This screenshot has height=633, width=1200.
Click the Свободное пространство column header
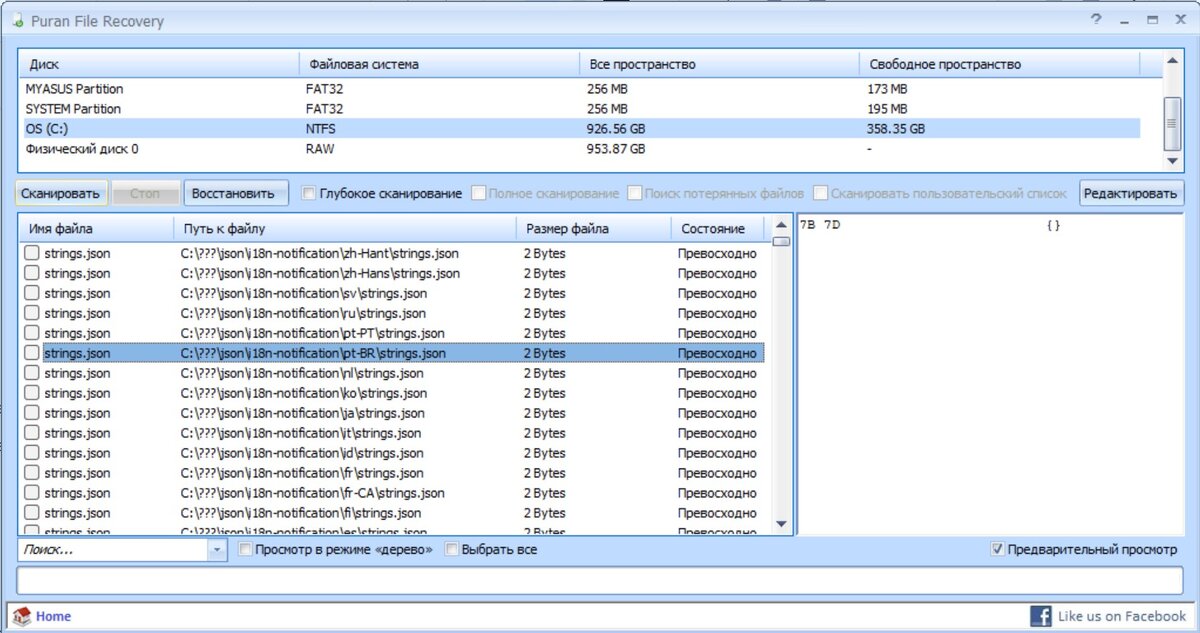1000,64
